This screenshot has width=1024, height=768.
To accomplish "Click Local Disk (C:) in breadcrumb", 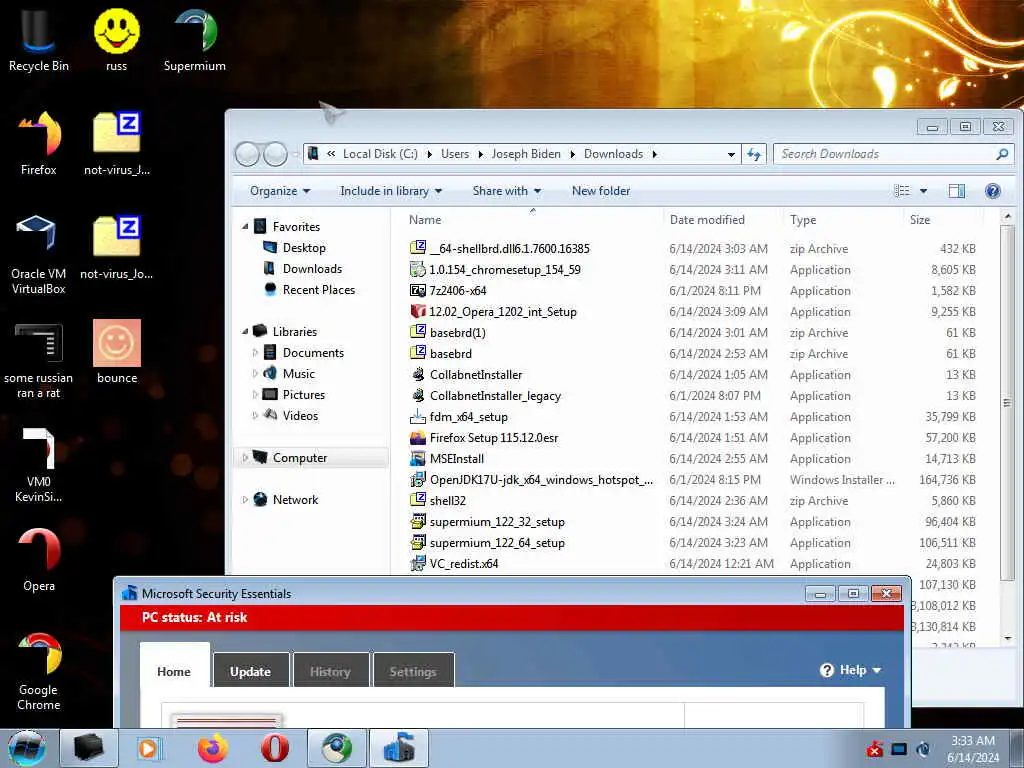I will pos(380,154).
